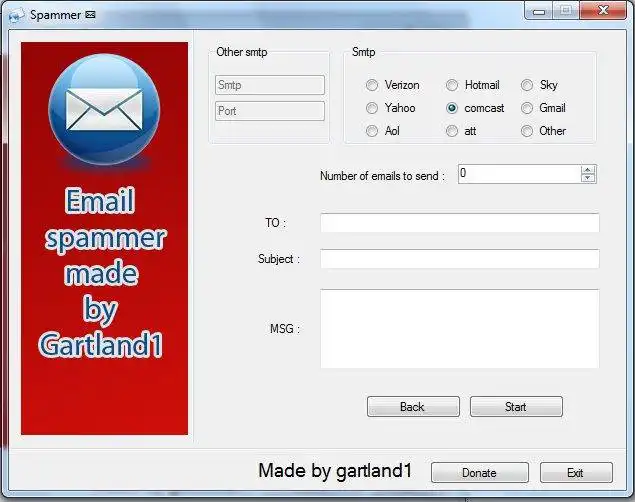Viewport: 635px width, 502px height.
Task: Click the Subject input field
Action: tap(460, 259)
